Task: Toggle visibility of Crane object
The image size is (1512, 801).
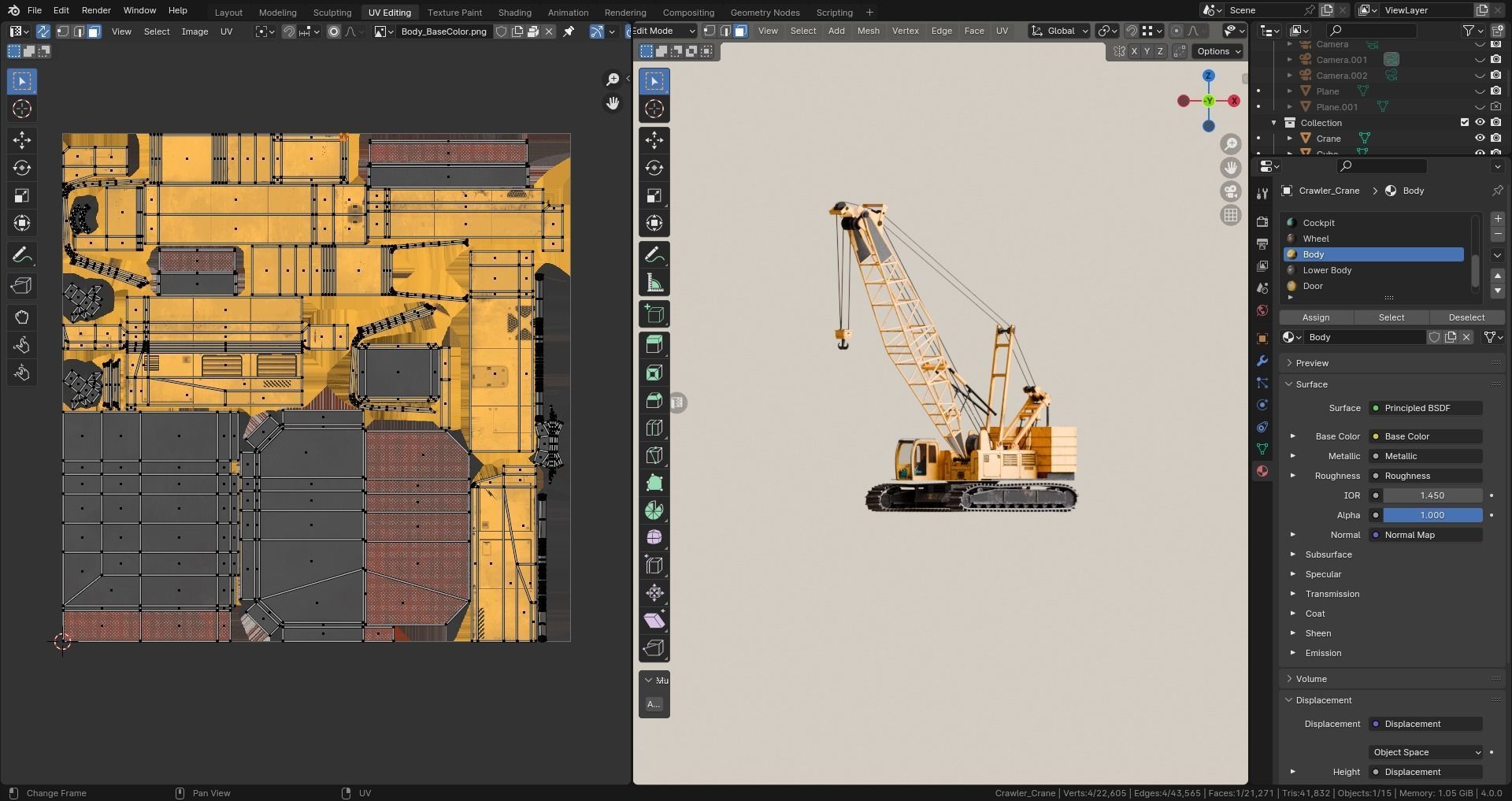Action: pos(1480,138)
